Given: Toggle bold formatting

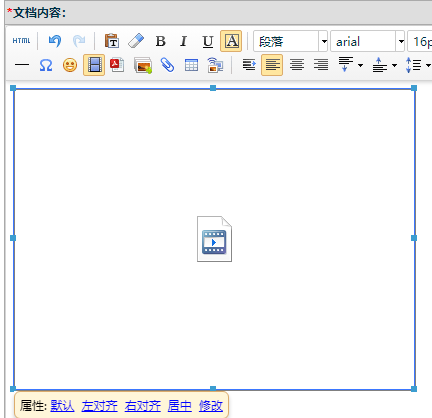Looking at the screenshot, I should click(x=160, y=41).
